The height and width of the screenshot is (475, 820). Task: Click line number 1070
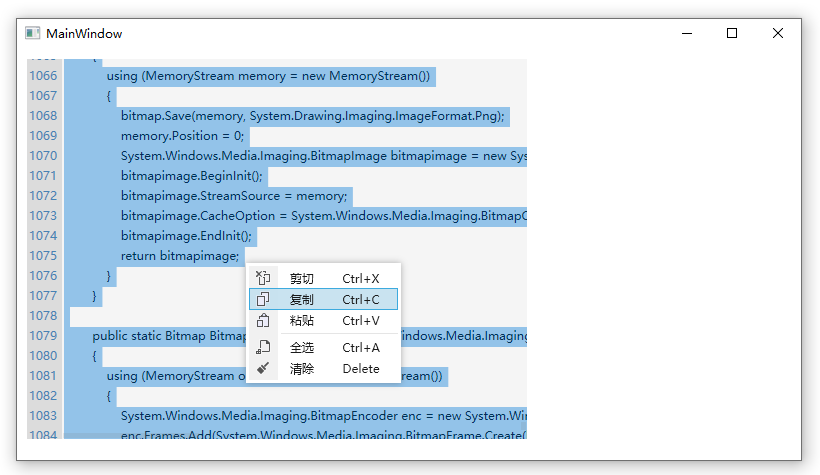43,156
